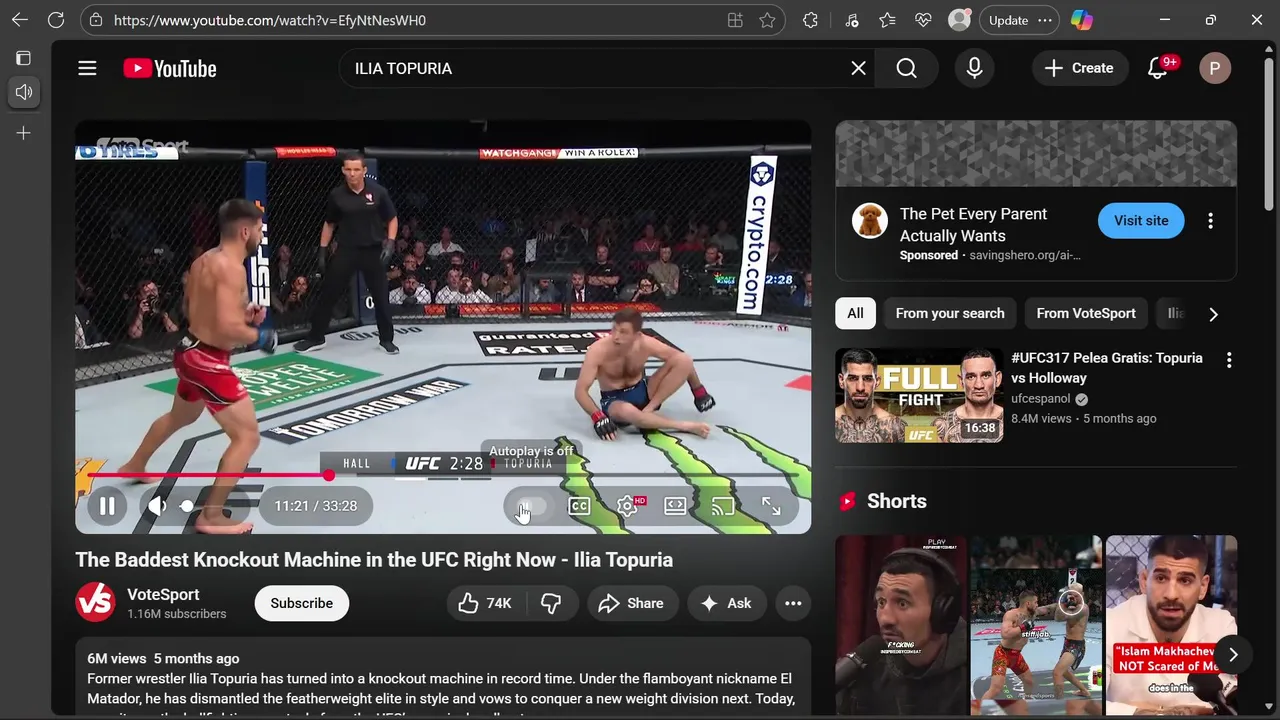The image size is (1280, 720).
Task: Open ad options menu for sponsored card
Action: (1210, 221)
